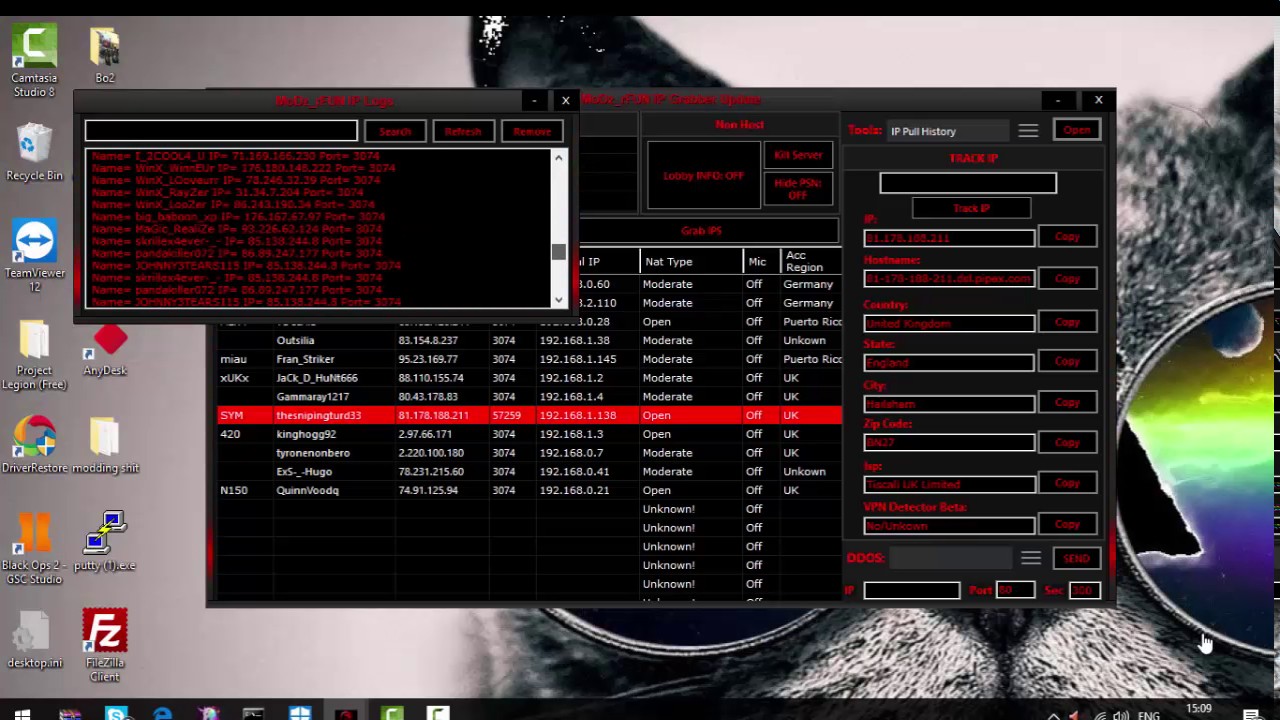This screenshot has width=1280, height=720.
Task: Select the desktop.ini file icon
Action: pos(34,640)
